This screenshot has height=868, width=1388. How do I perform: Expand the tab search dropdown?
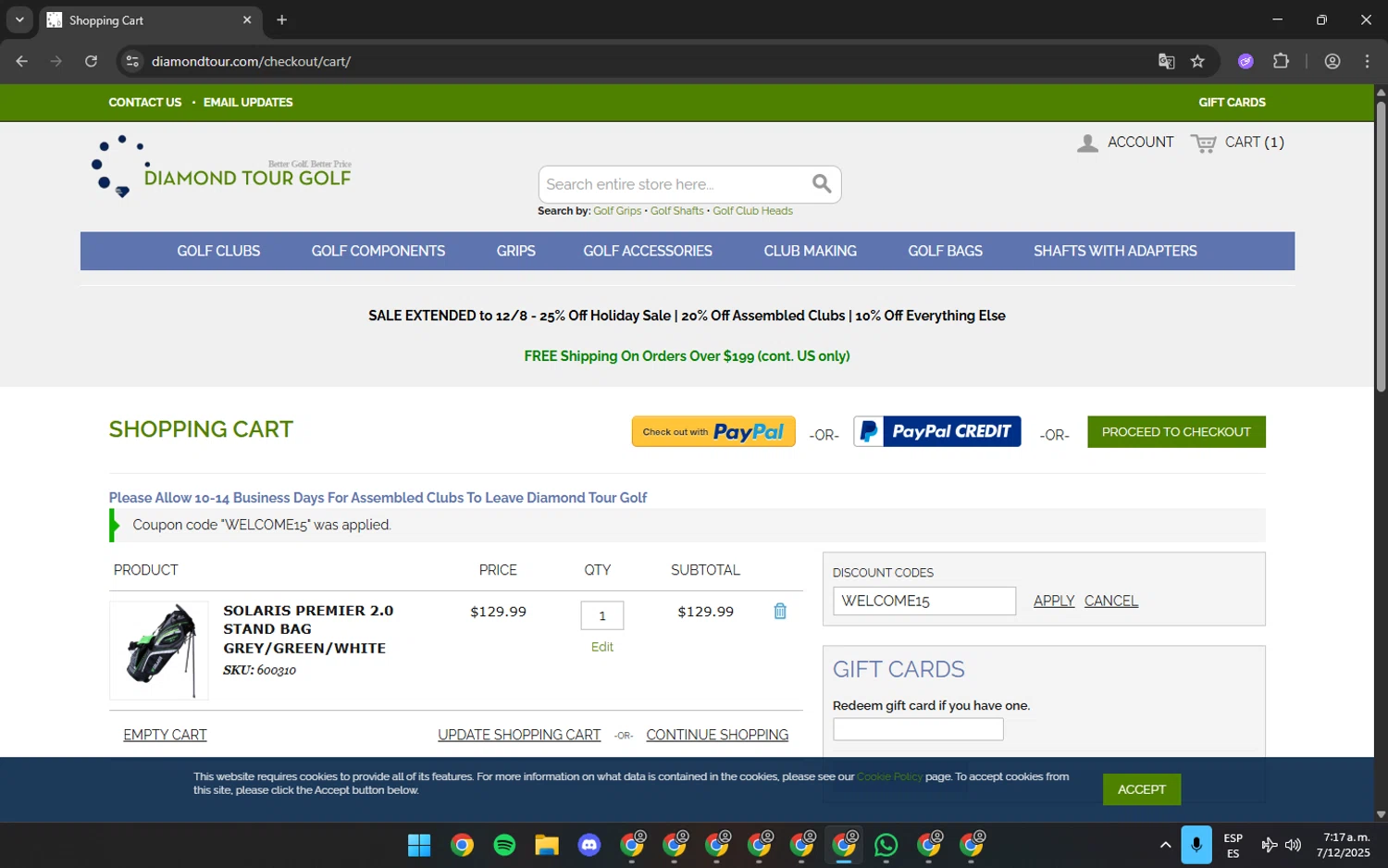click(x=19, y=19)
